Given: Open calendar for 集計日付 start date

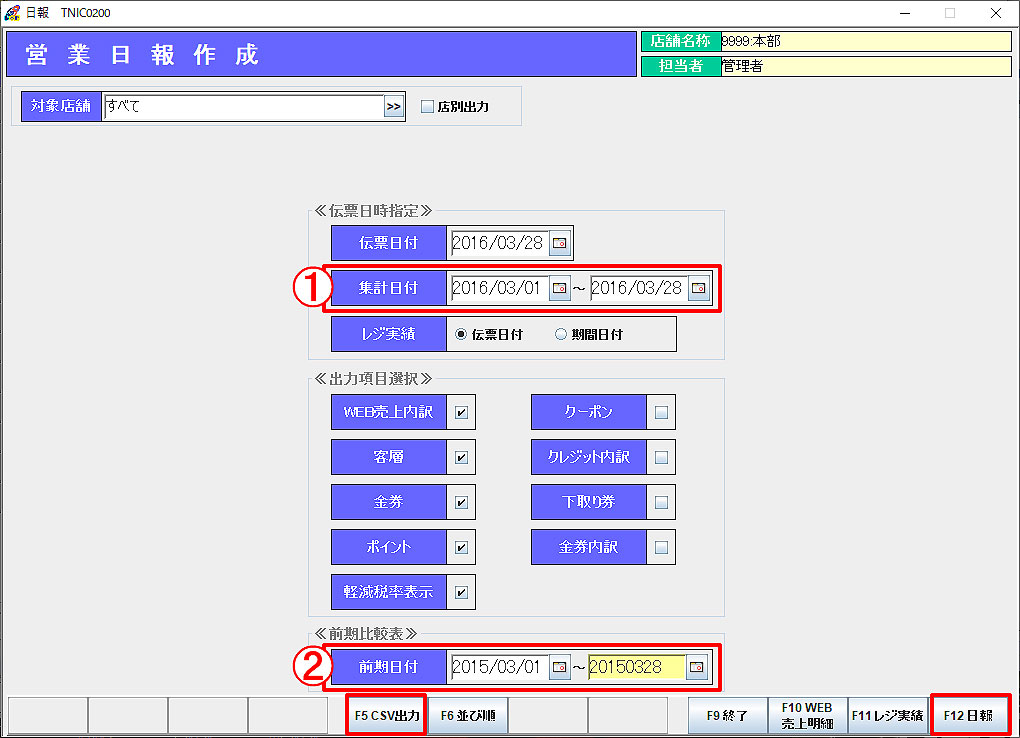Looking at the screenshot, I should pos(559,288).
